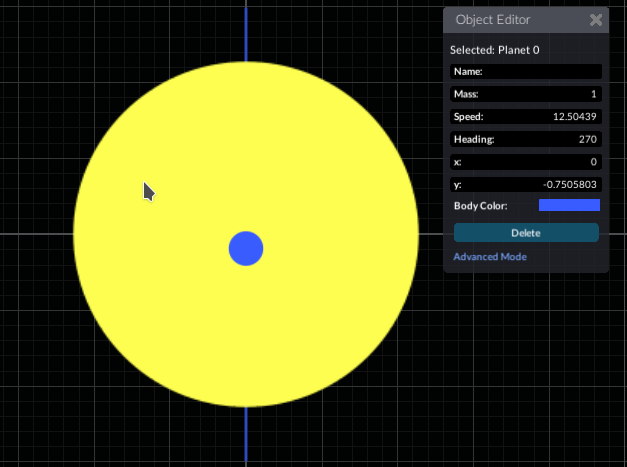Image resolution: width=627 pixels, height=467 pixels.
Task: Click the 'Speed:' label text
Action: click(x=469, y=117)
